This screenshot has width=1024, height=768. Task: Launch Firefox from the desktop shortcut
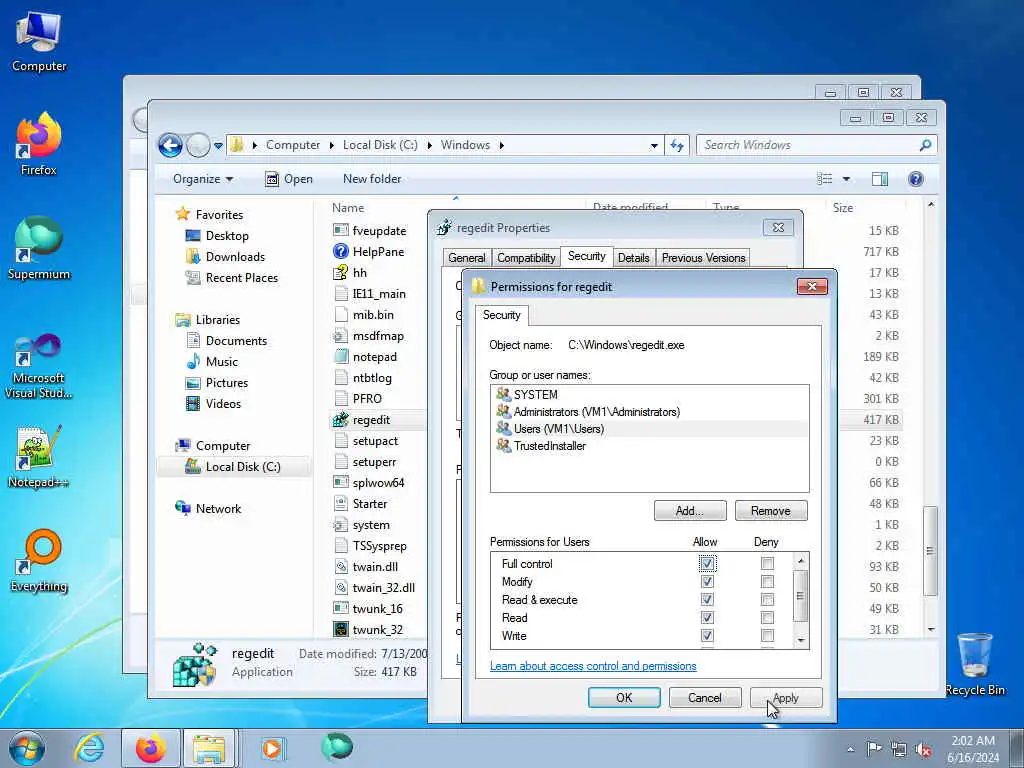[x=39, y=145]
